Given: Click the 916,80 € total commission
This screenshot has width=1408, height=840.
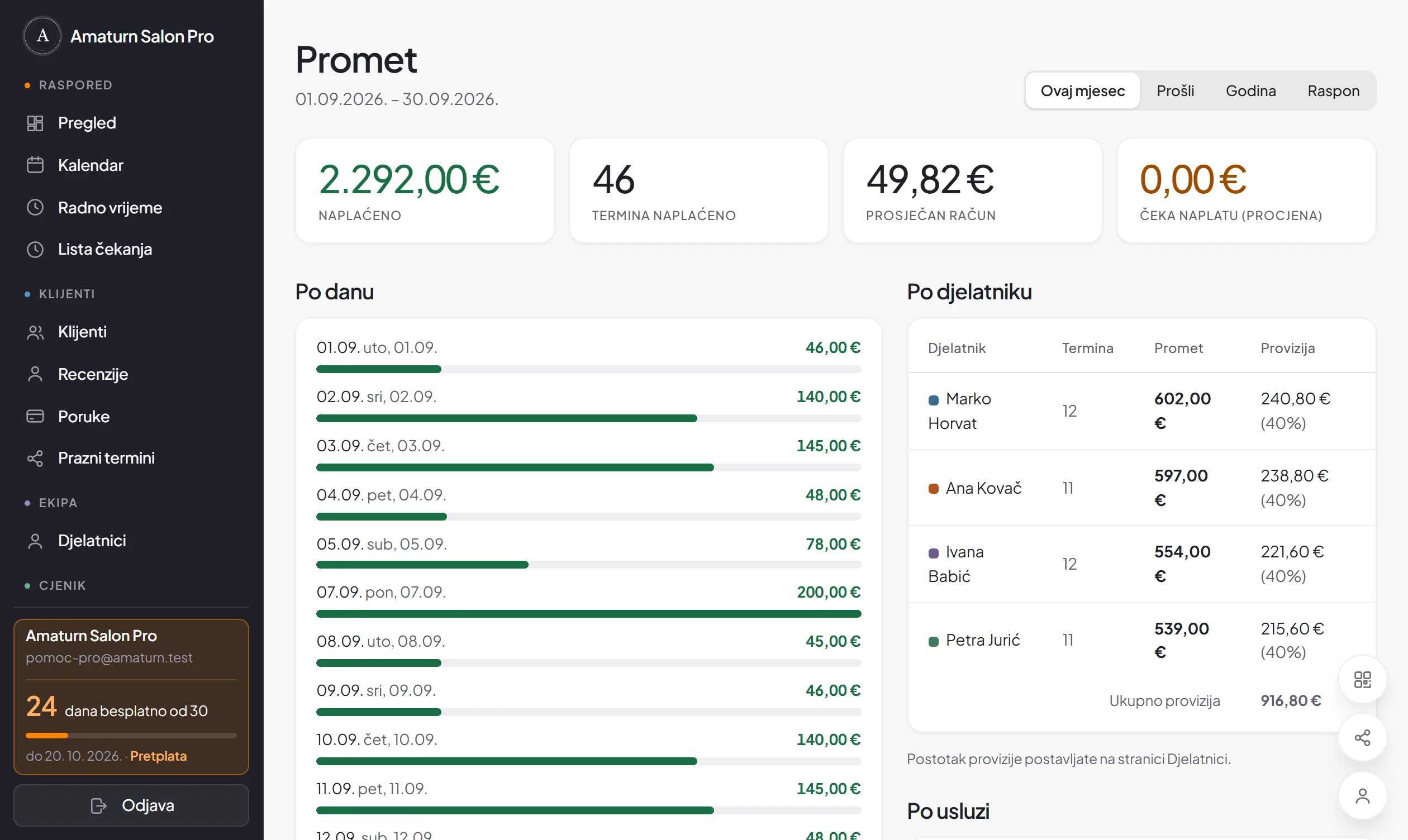Looking at the screenshot, I should click(x=1290, y=701).
